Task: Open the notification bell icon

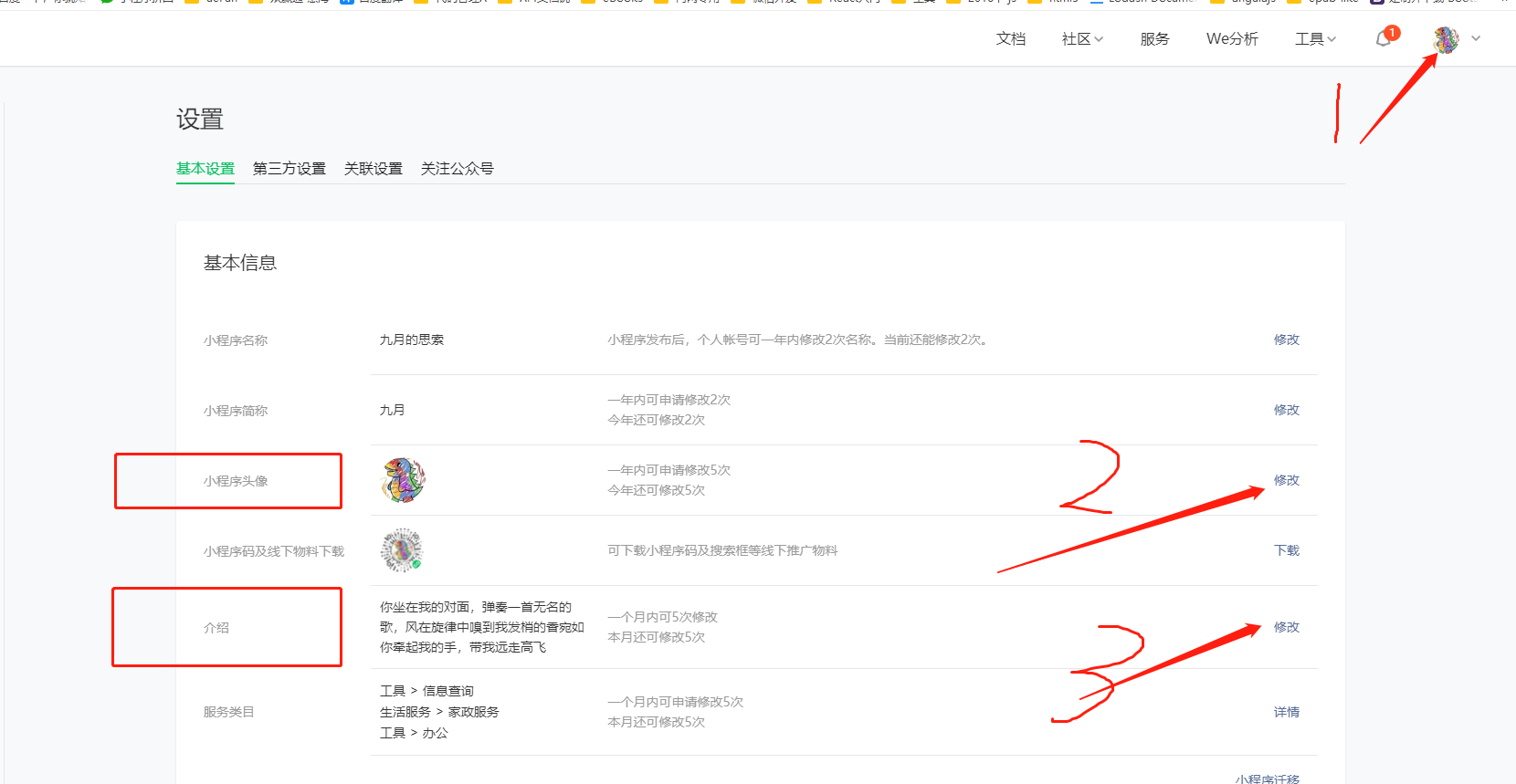Action: 1384,39
